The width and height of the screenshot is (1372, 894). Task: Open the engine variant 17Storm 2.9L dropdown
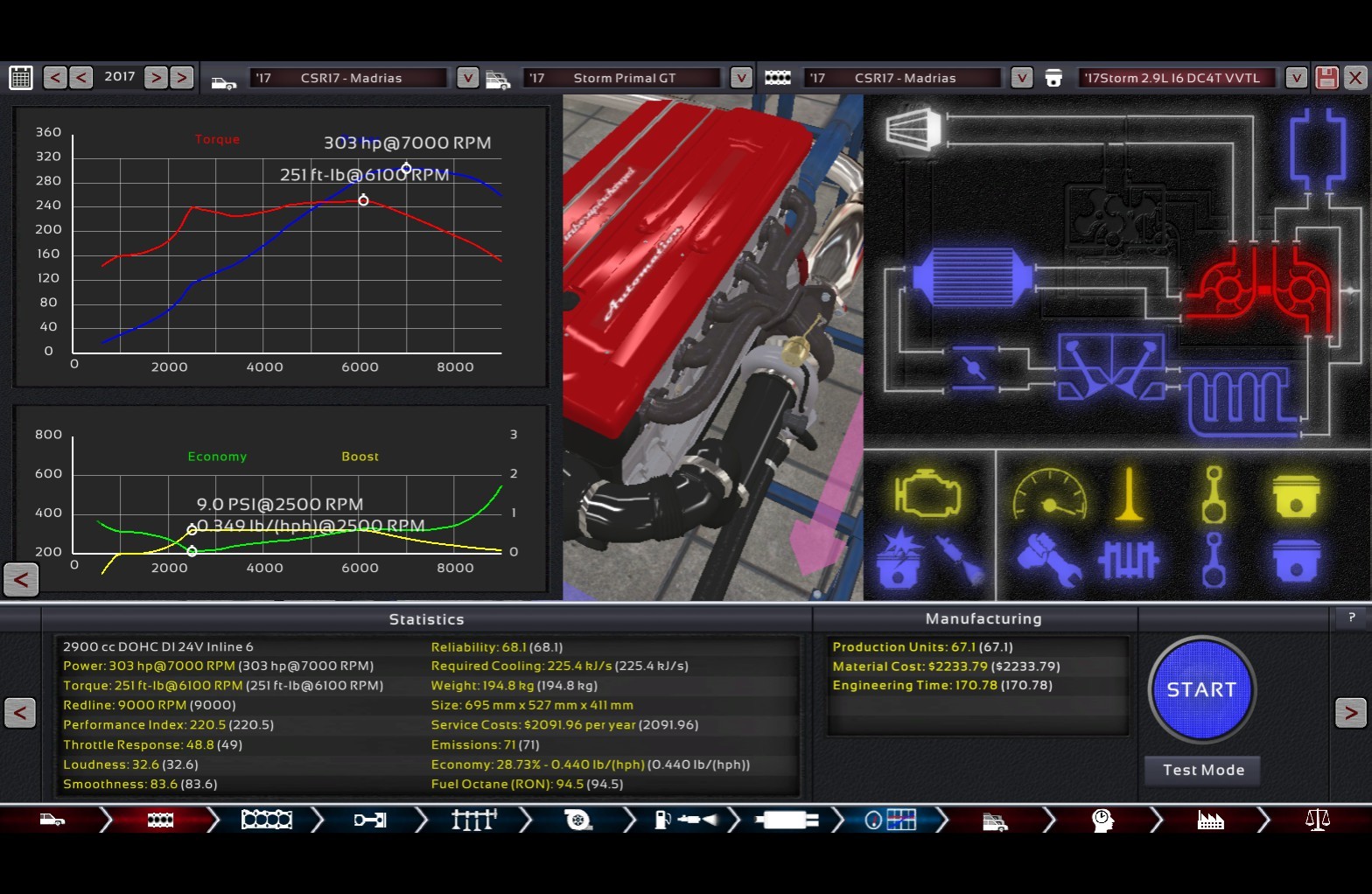click(x=1296, y=78)
